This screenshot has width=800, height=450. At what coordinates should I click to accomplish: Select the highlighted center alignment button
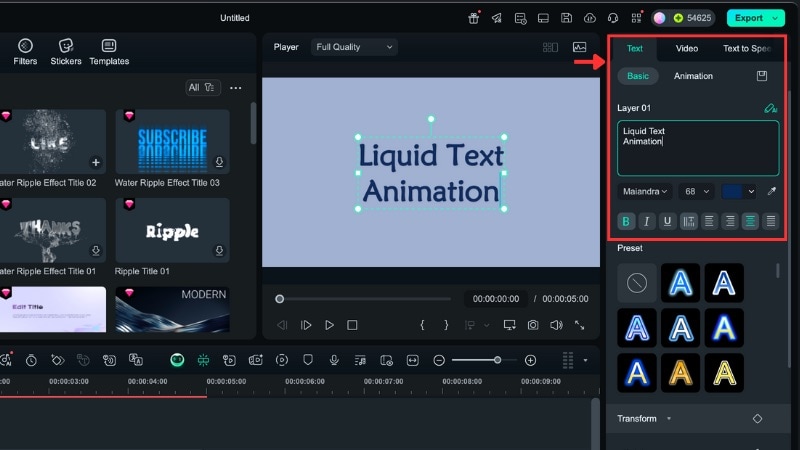750,221
